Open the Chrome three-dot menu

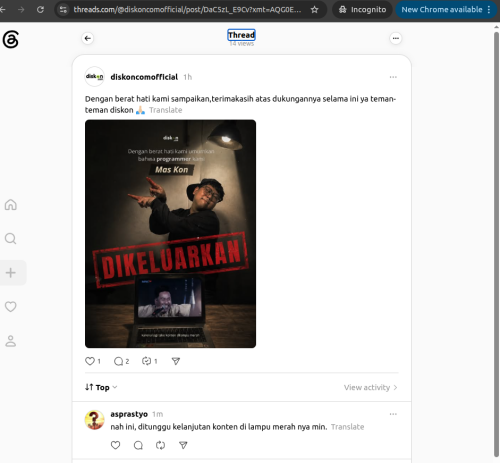click(x=489, y=10)
